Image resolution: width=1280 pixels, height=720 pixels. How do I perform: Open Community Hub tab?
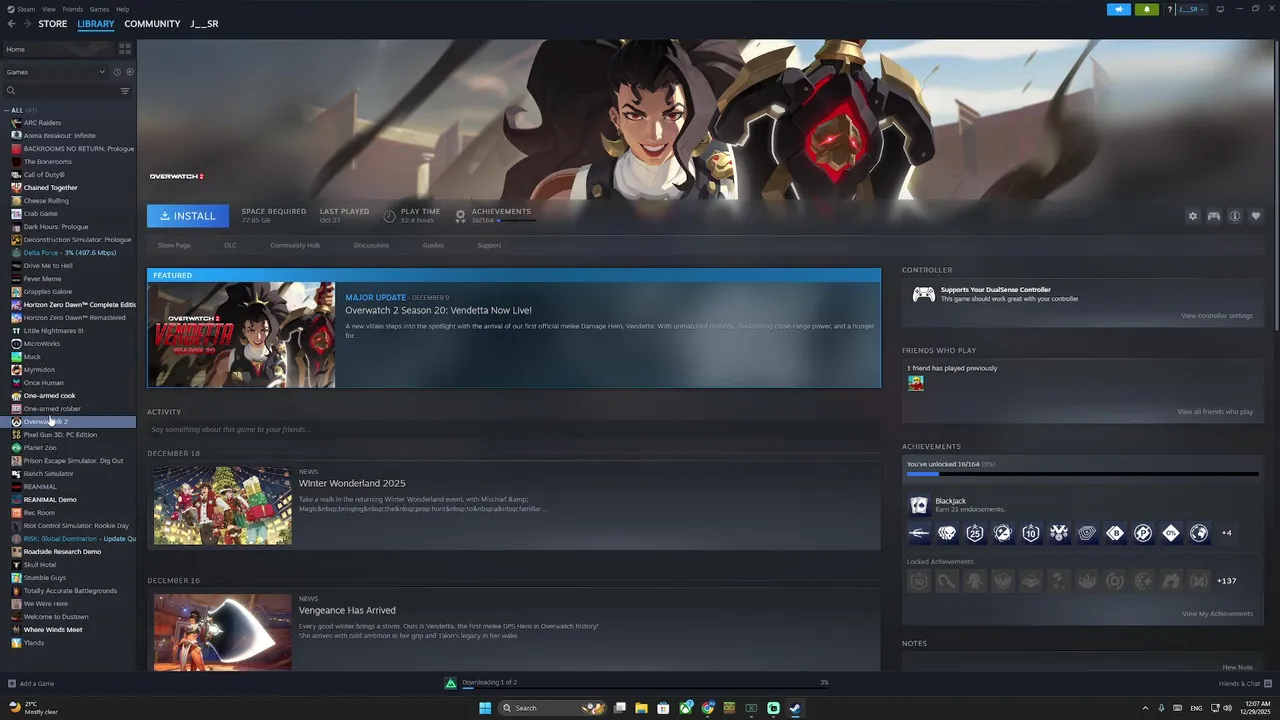pyautogui.click(x=295, y=245)
